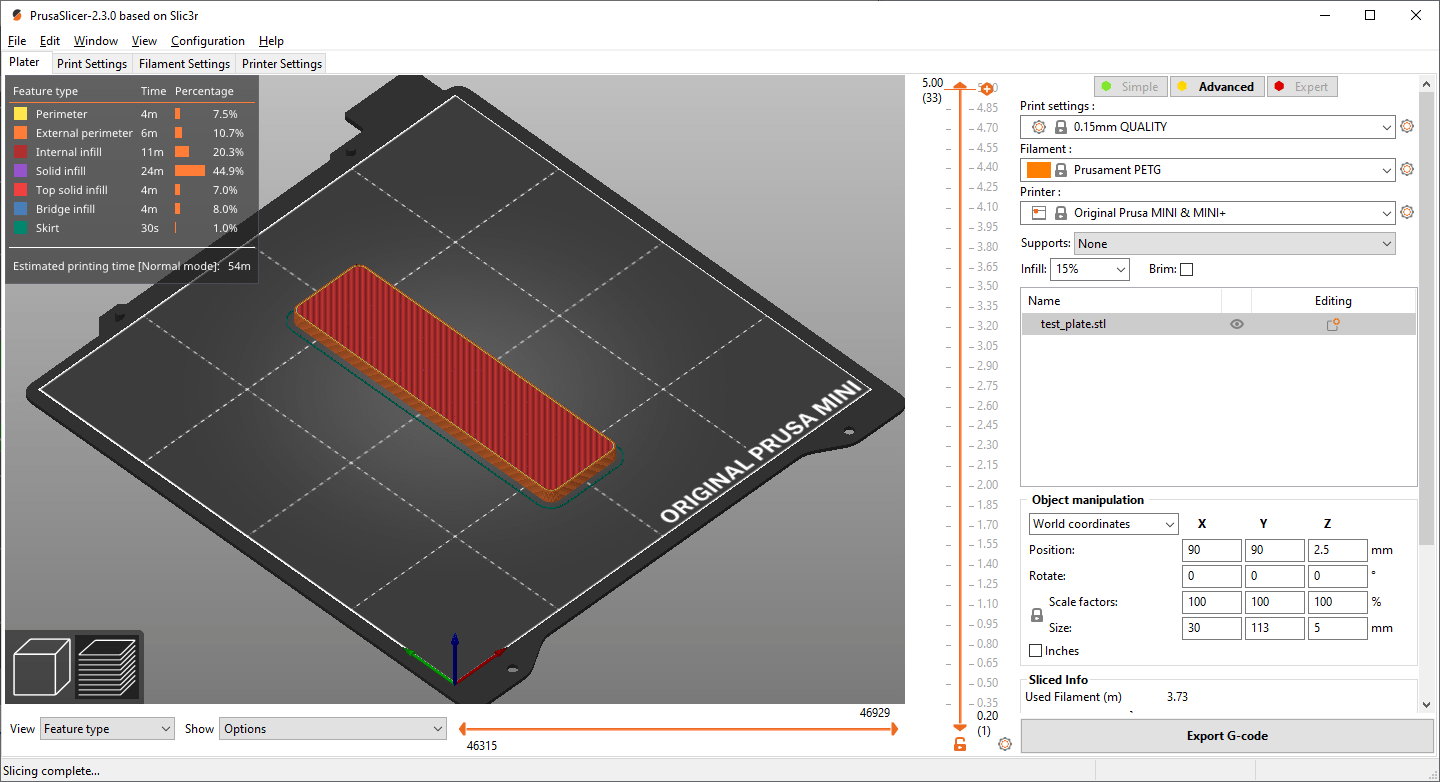1440x782 pixels.
Task: Open the Supports dropdown
Action: pyautogui.click(x=1234, y=243)
